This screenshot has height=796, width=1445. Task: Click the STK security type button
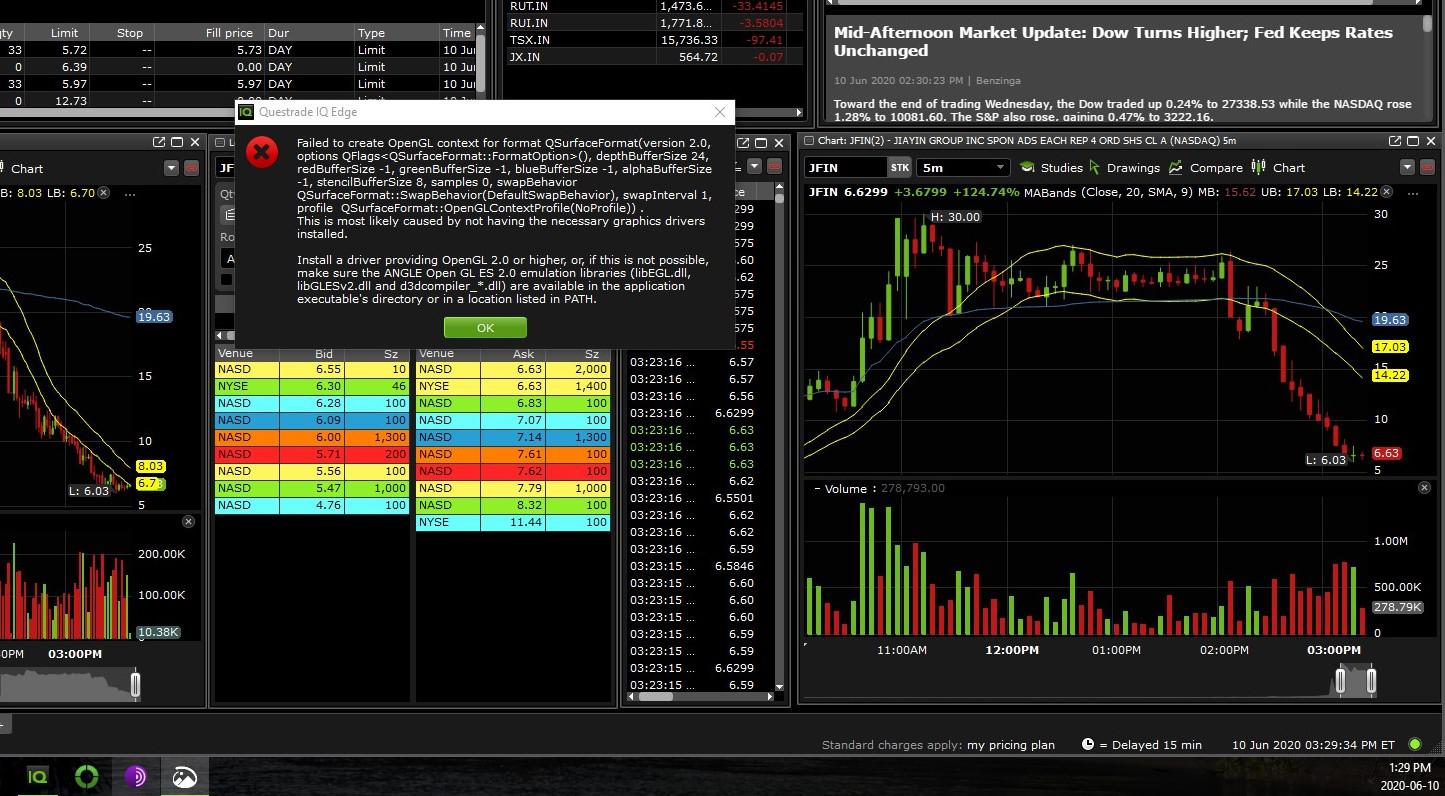click(900, 168)
